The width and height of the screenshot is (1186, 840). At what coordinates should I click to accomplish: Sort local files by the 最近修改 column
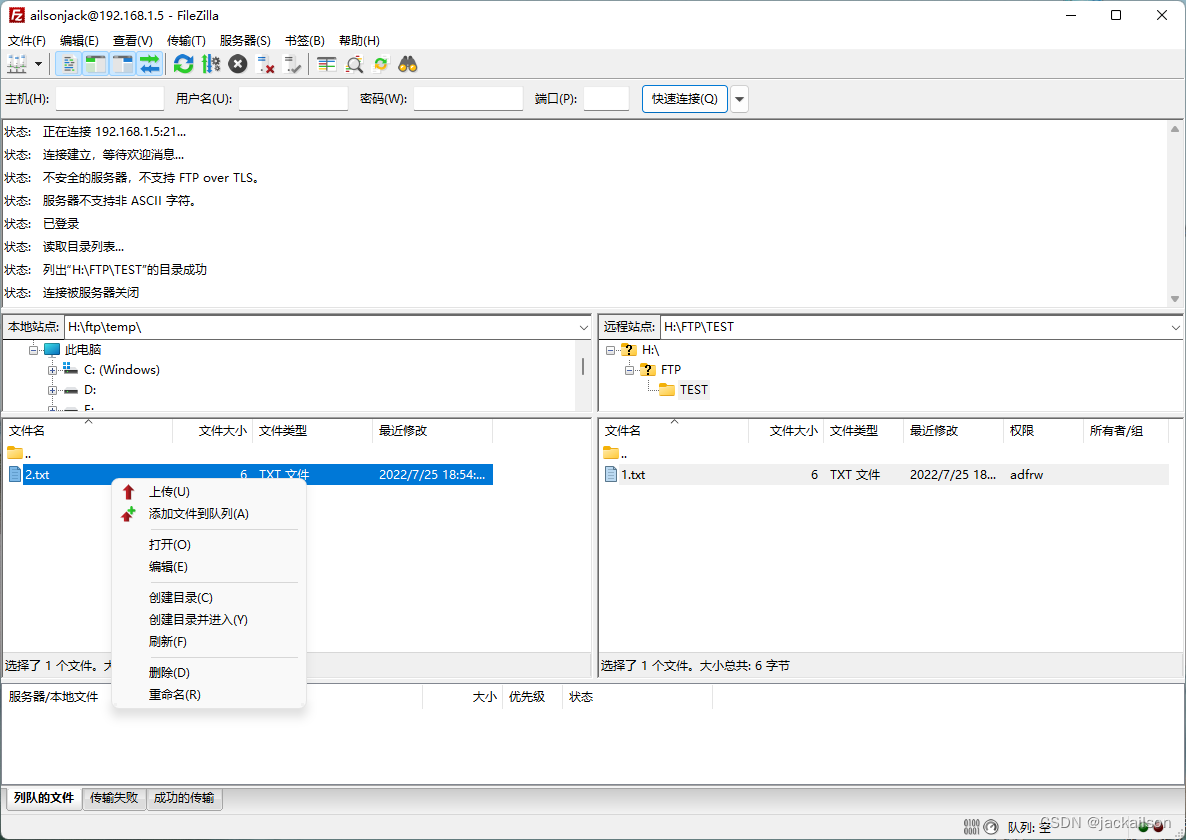433,431
